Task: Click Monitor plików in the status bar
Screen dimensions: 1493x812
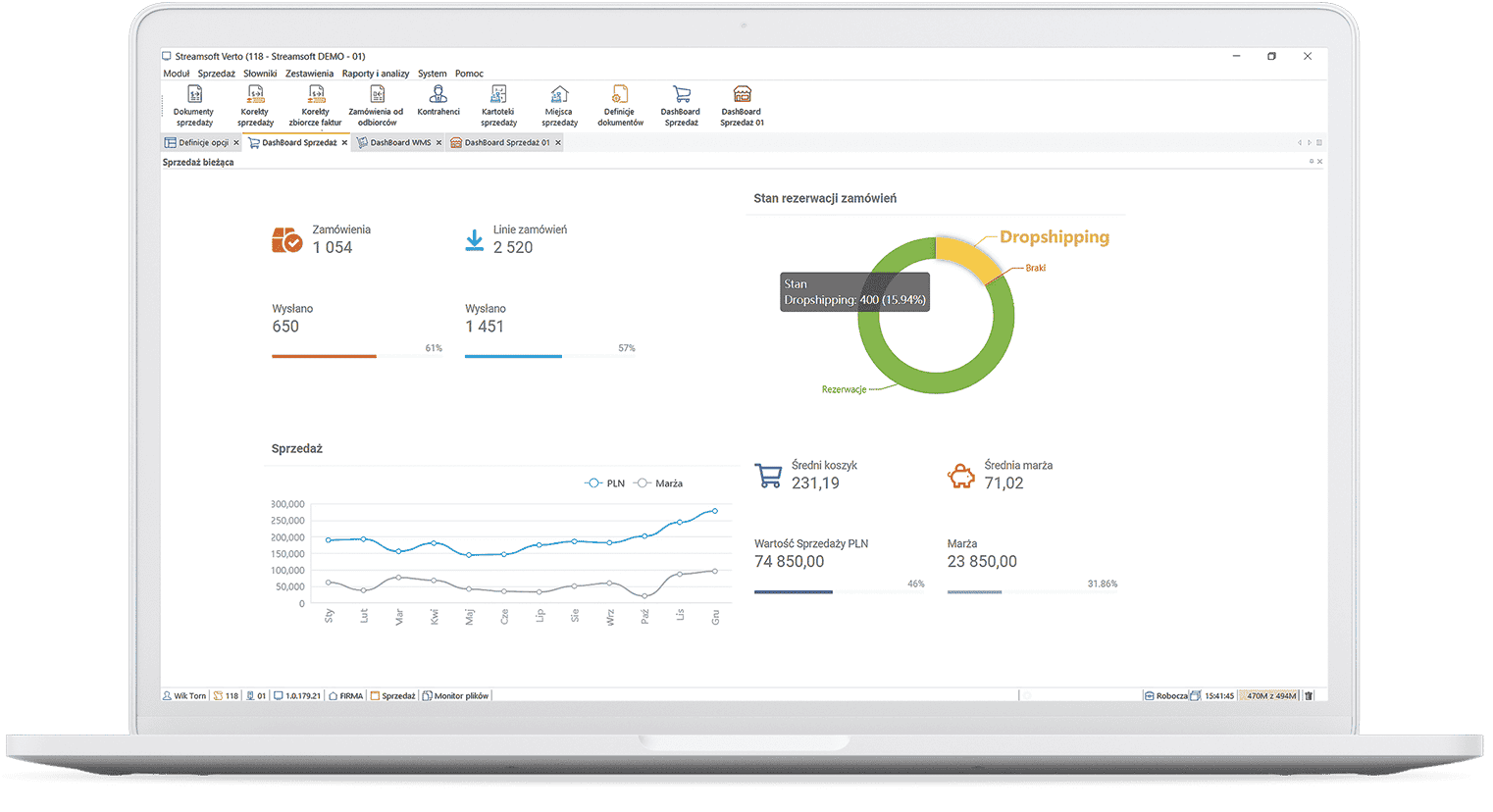Action: click(456, 696)
